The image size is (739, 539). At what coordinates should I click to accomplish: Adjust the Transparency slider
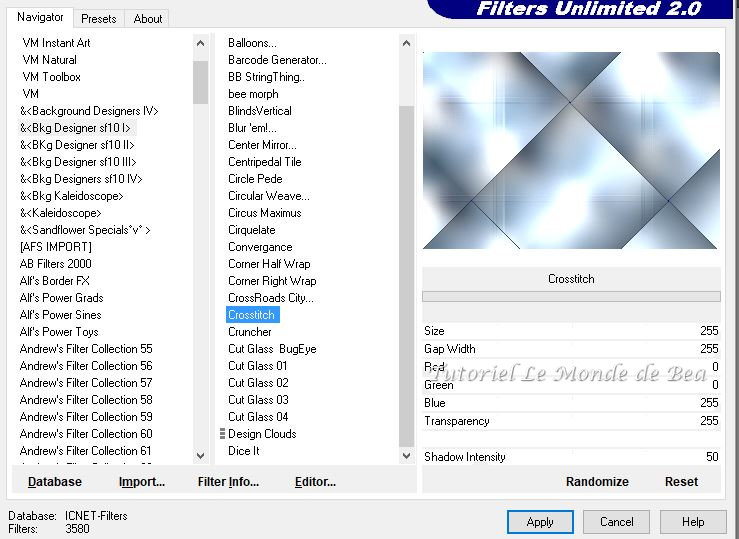point(571,421)
